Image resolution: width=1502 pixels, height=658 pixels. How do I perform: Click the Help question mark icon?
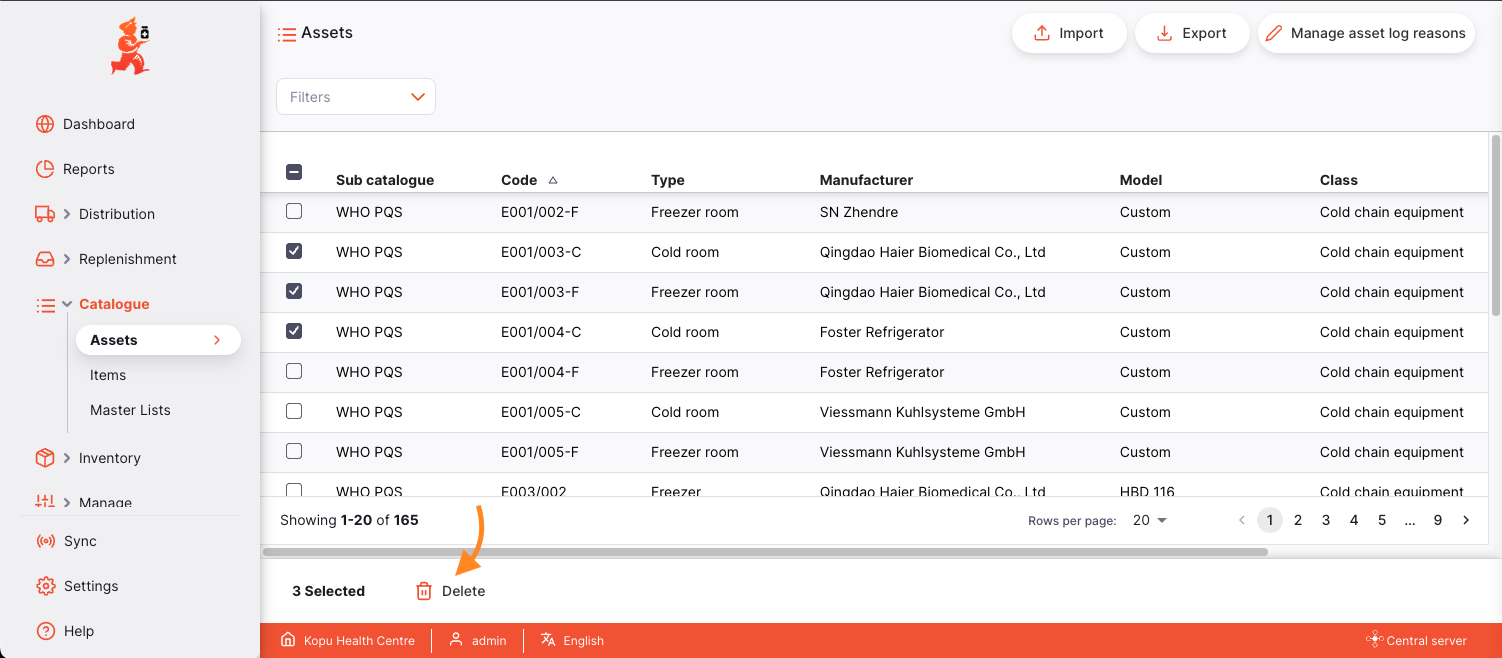click(x=45, y=631)
